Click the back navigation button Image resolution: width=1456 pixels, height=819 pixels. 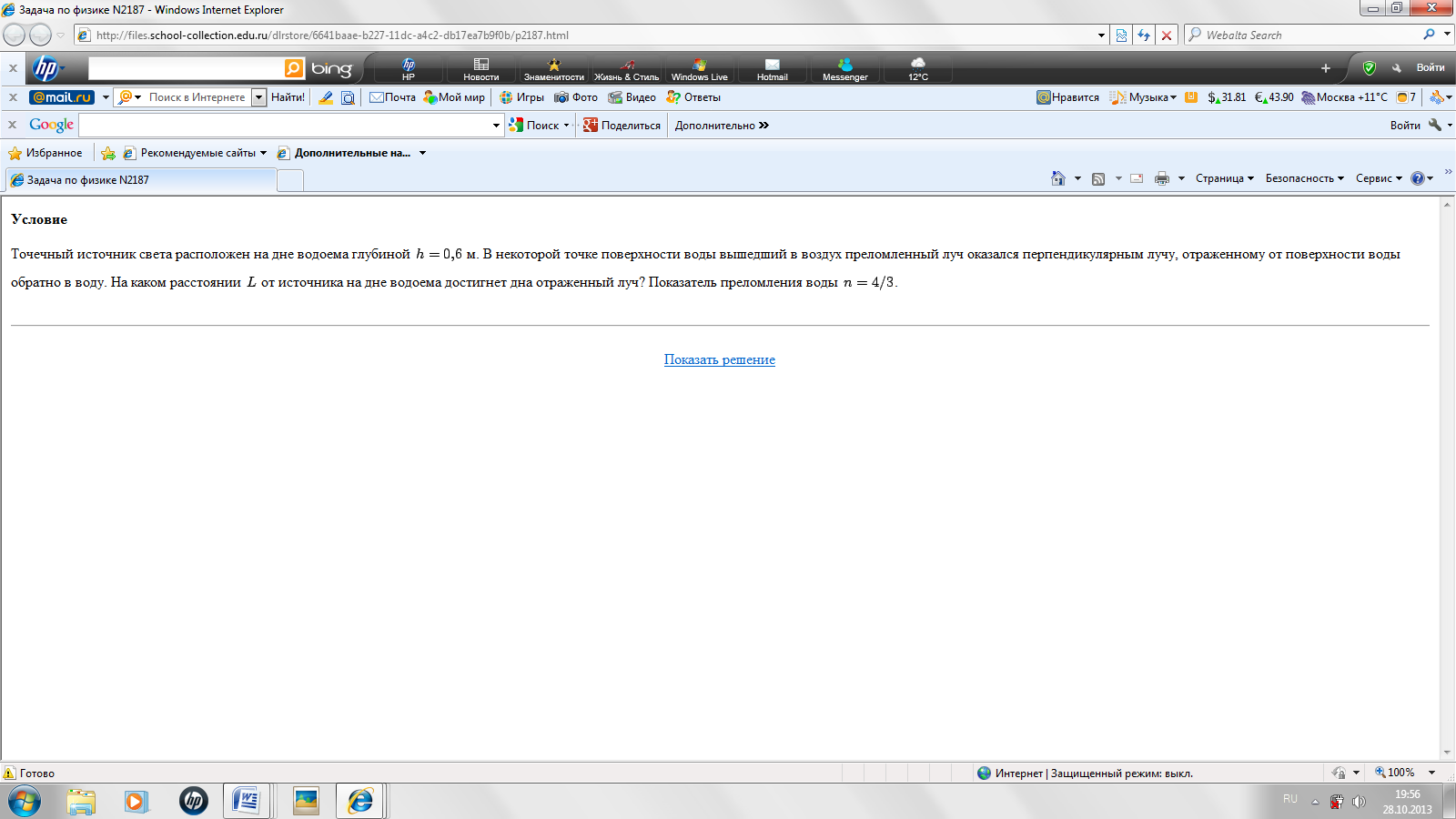(15, 35)
